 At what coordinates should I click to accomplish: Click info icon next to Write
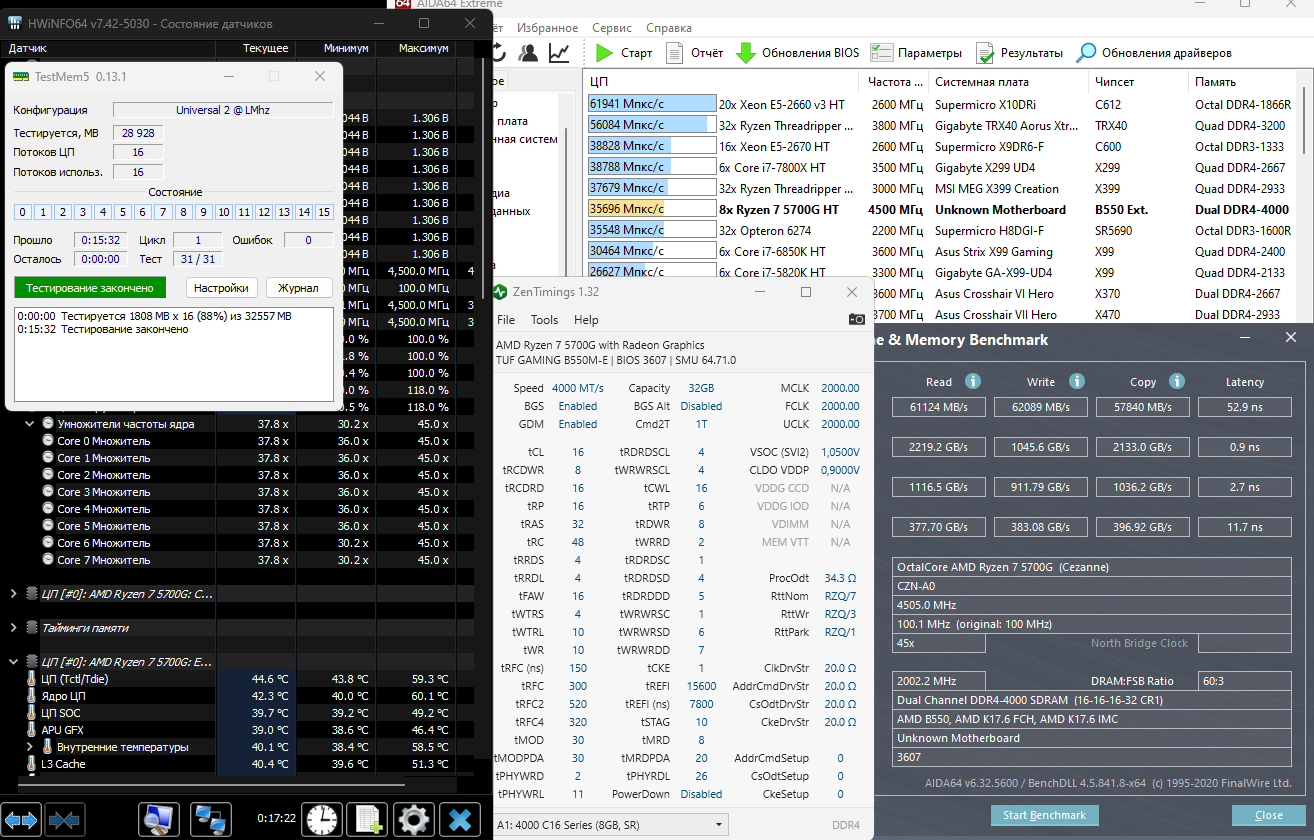pos(1077,381)
